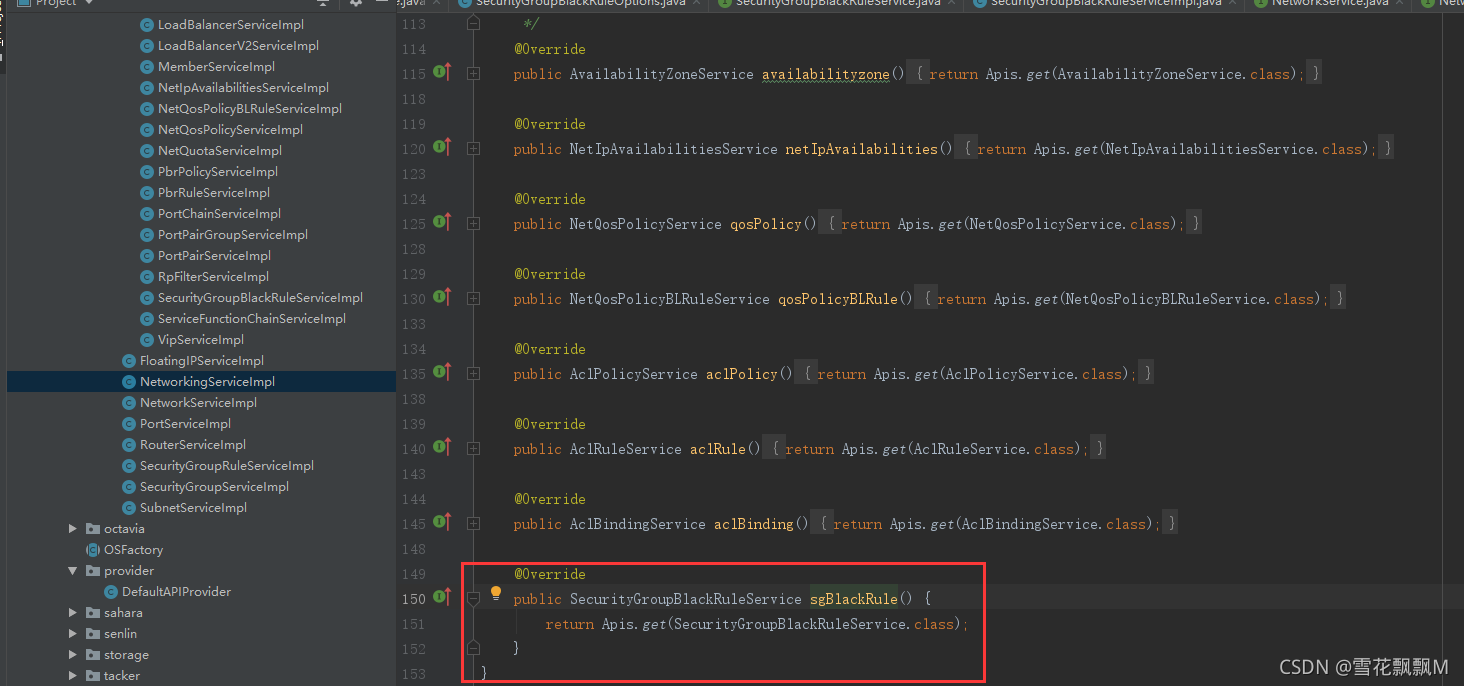
Task: Click the class icon of PbrPolicyServiceImpl
Action: pyautogui.click(x=147, y=172)
